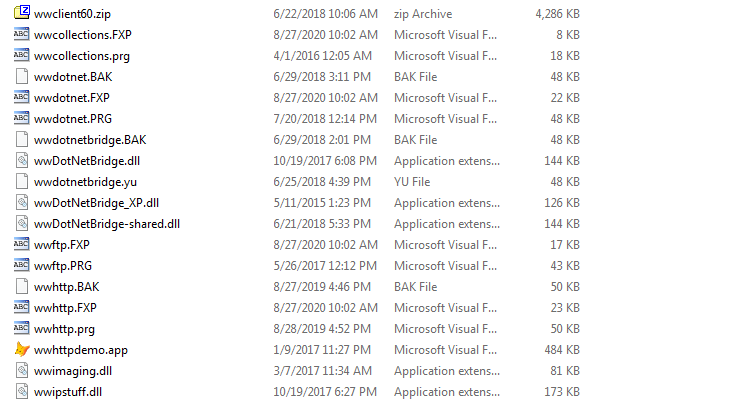Click the 4,286 KB size of wwclient60.zip
This screenshot has width=733, height=405.
click(x=557, y=14)
